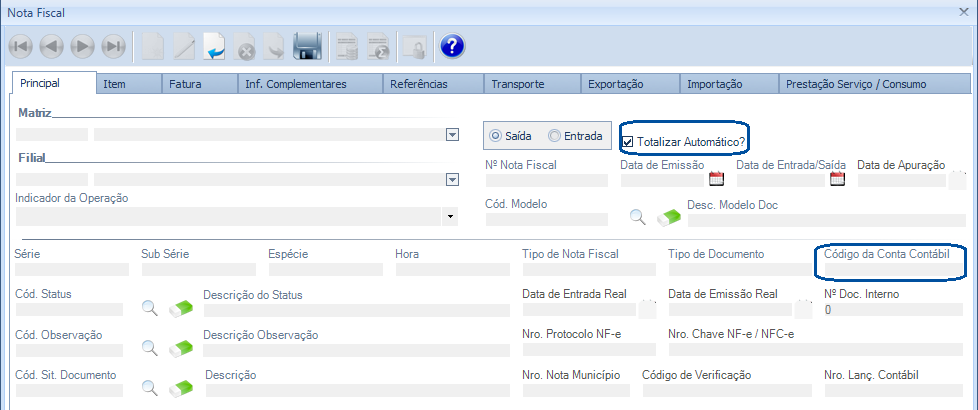Screen dimensions: 978x410
Task: Open the Fatura tab
Action: [x=200, y=84]
